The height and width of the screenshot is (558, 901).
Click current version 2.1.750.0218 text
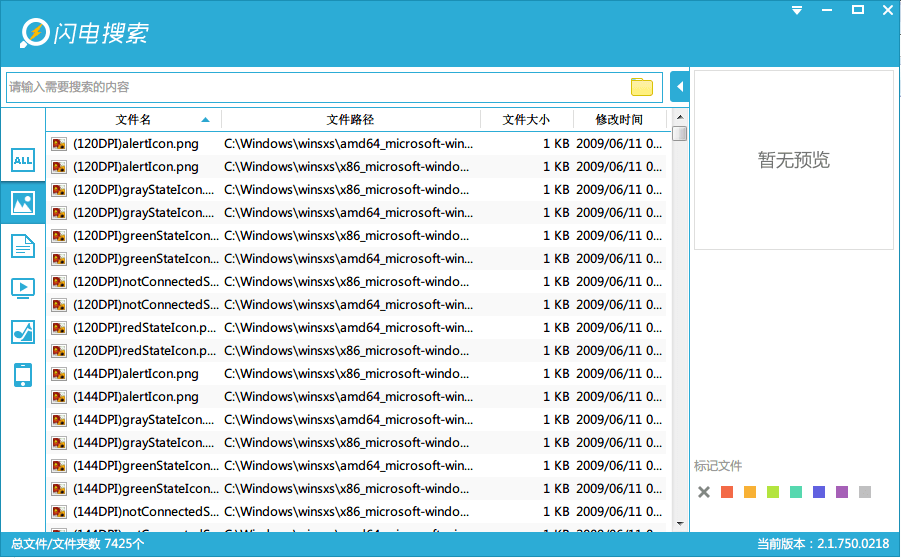pyautogui.click(x=823, y=544)
